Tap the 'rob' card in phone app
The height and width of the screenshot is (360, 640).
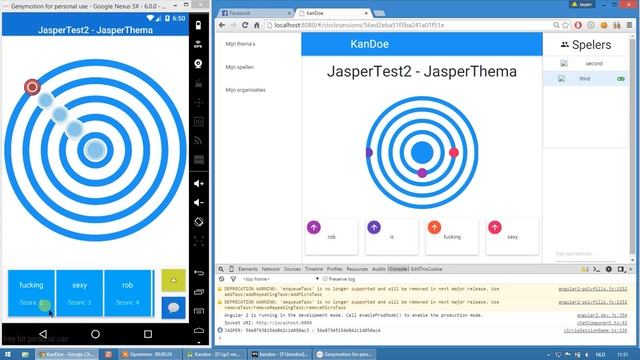[x=128, y=293]
